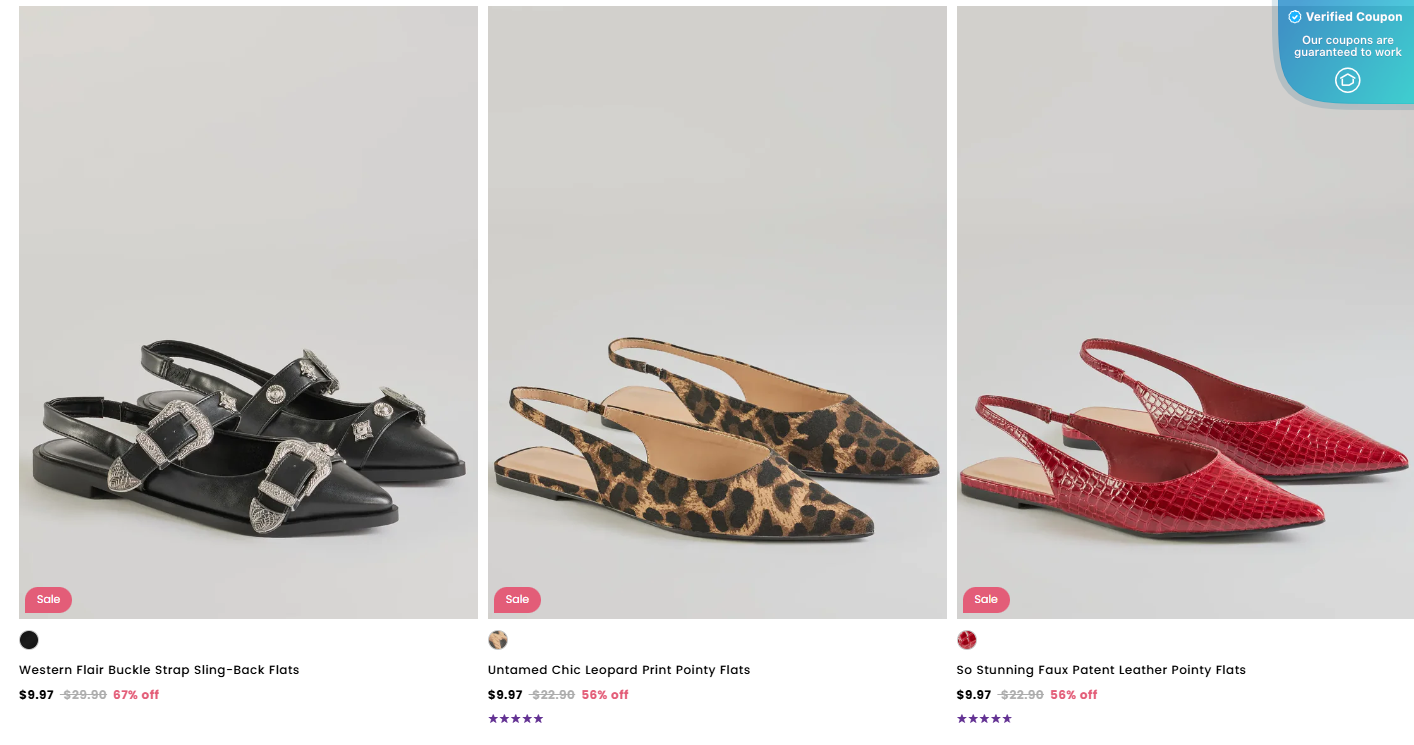The image size is (1414, 745).
Task: Open So Stunning Faux Patent Leather Pointy Flats
Action: [1101, 670]
